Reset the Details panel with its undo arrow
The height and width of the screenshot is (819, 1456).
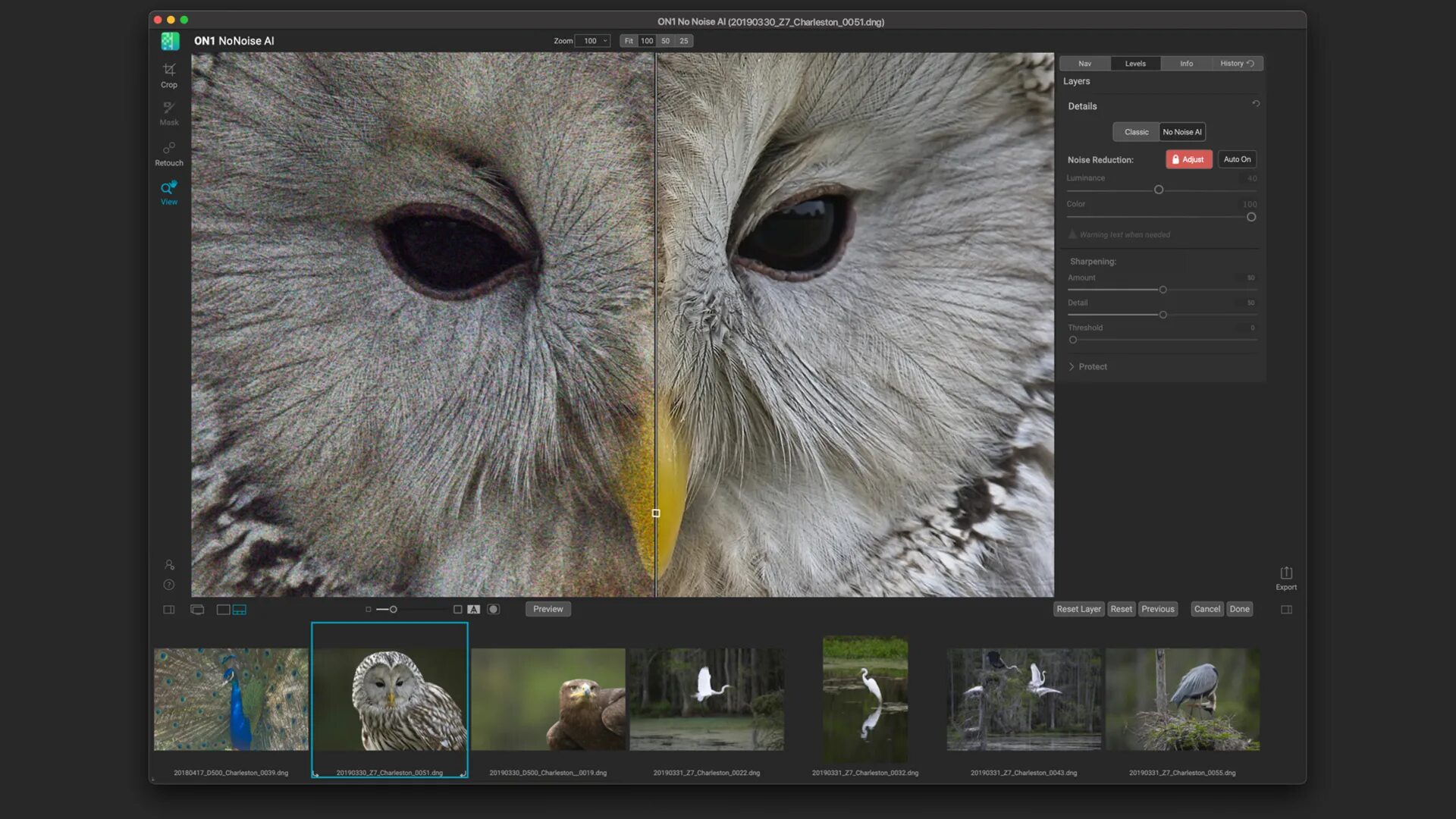pos(1256,104)
